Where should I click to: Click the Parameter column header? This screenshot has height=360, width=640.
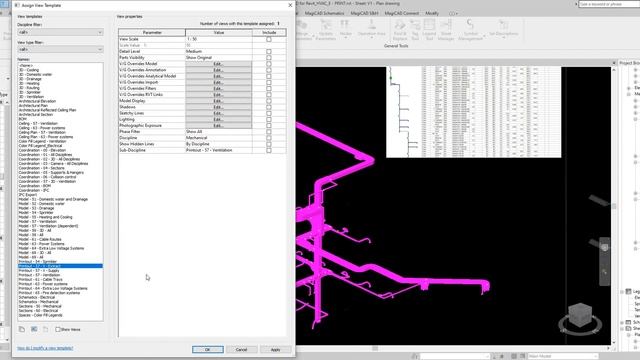click(152, 32)
